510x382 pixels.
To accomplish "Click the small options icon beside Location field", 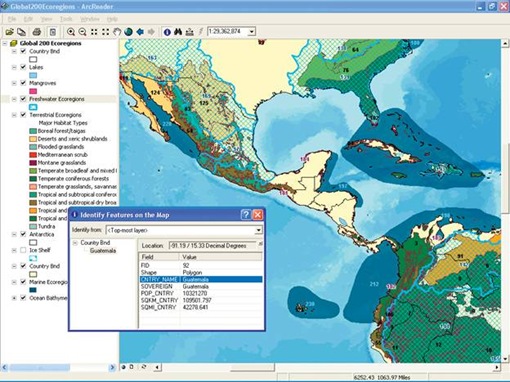I will point(260,244).
